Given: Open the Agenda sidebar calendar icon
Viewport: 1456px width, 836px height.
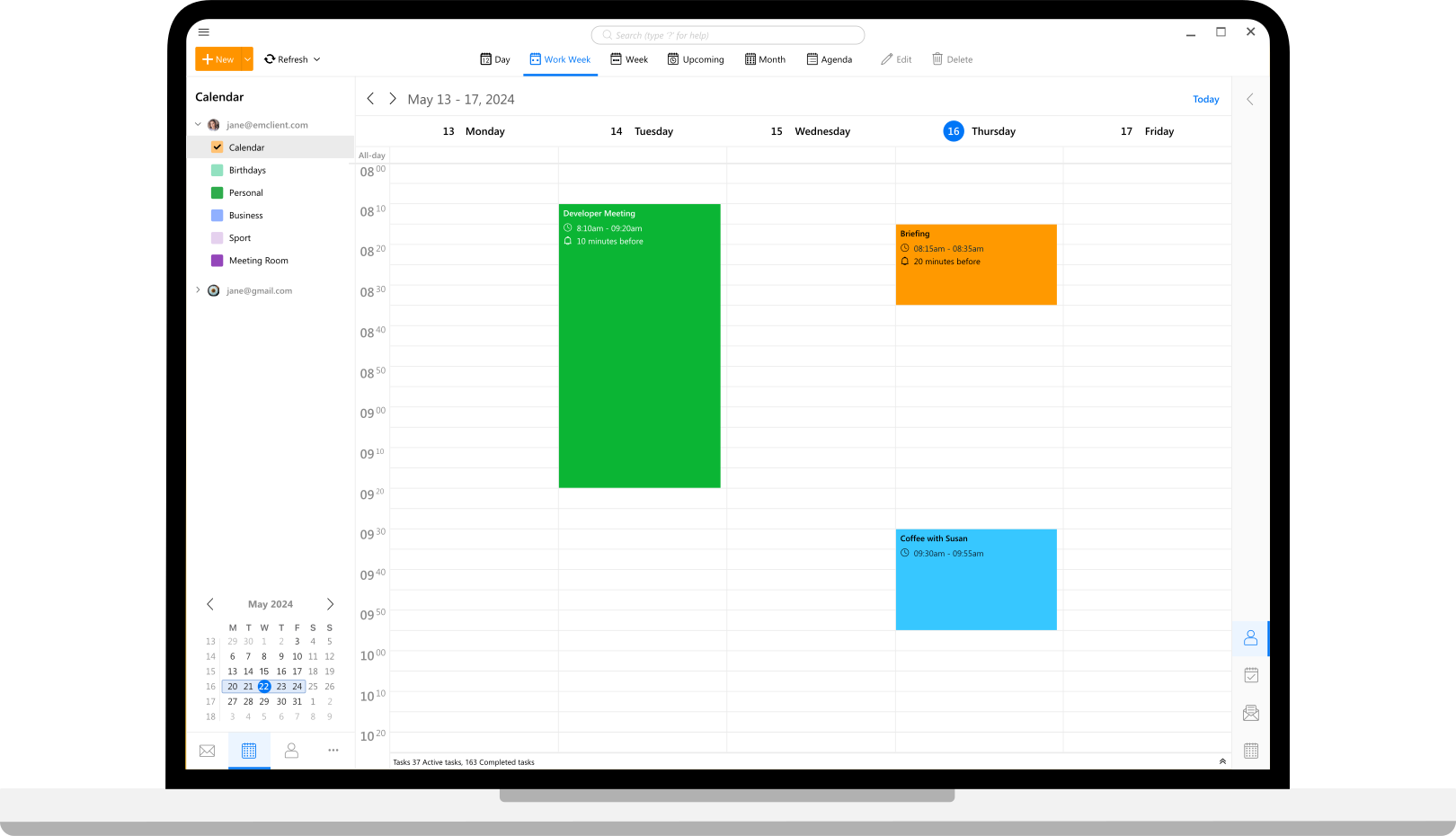Looking at the screenshot, I should tap(1251, 751).
